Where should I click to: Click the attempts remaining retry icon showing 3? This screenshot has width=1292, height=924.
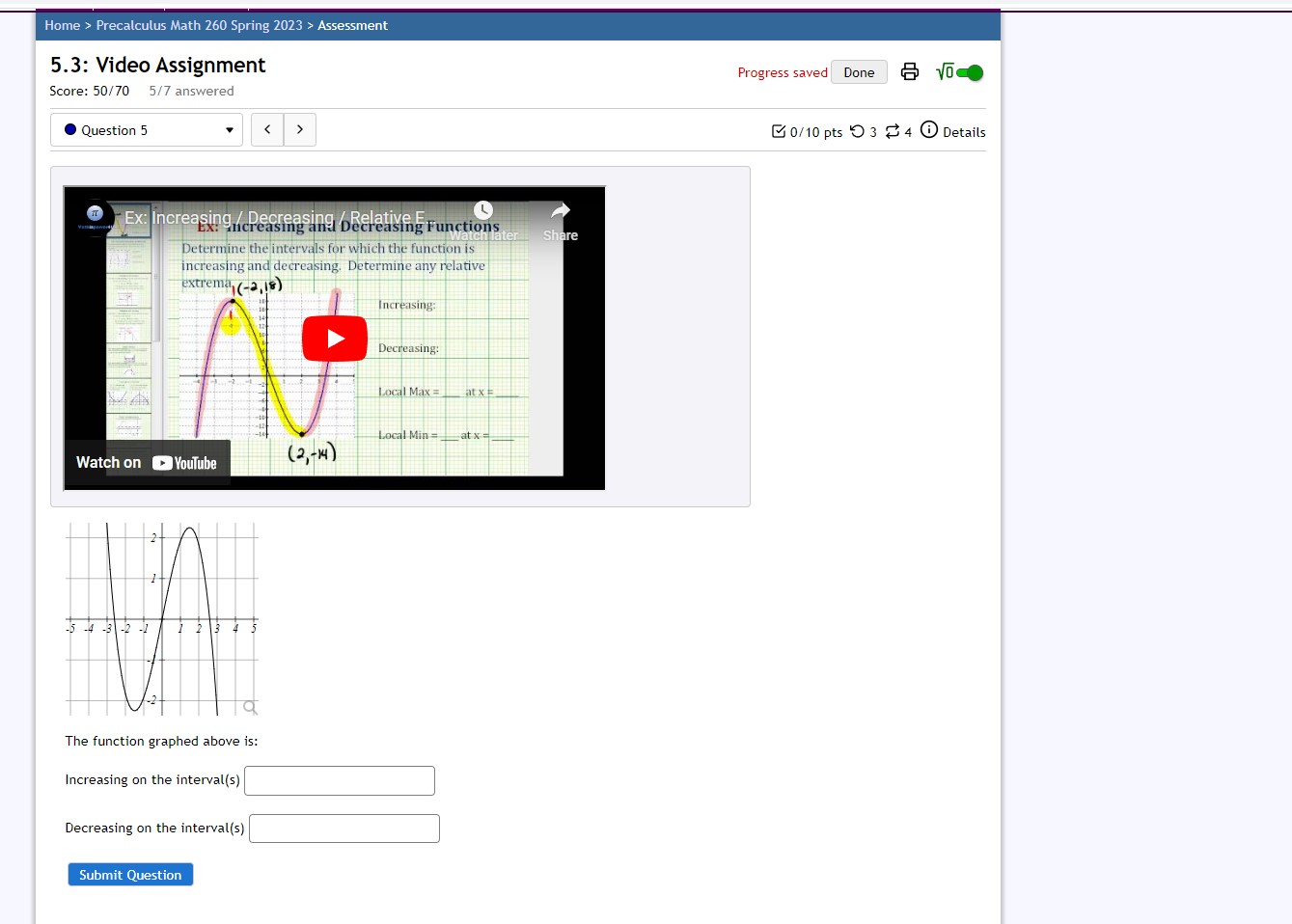click(x=859, y=131)
